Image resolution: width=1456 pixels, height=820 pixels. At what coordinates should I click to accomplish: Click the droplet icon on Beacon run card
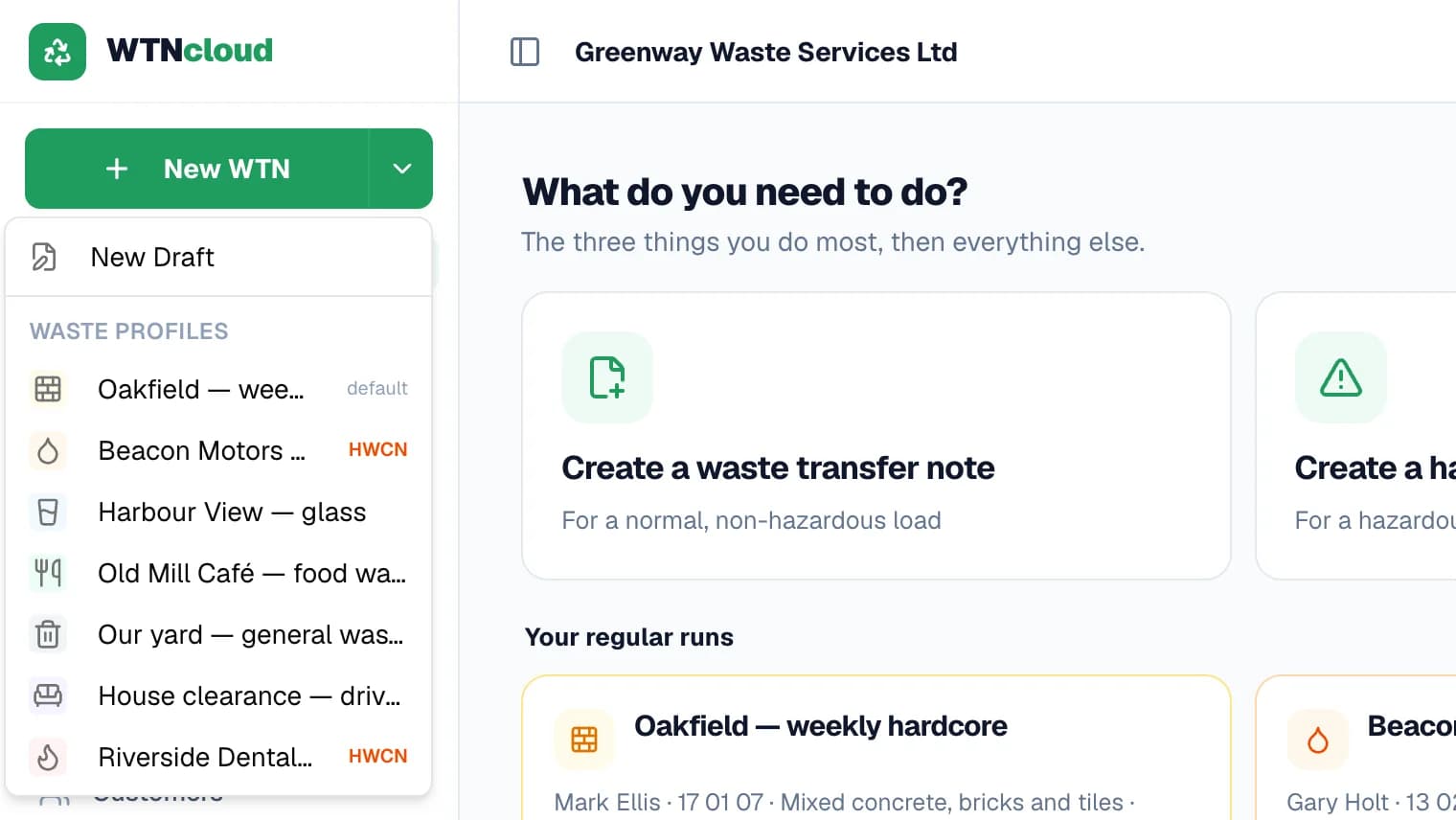(1318, 740)
